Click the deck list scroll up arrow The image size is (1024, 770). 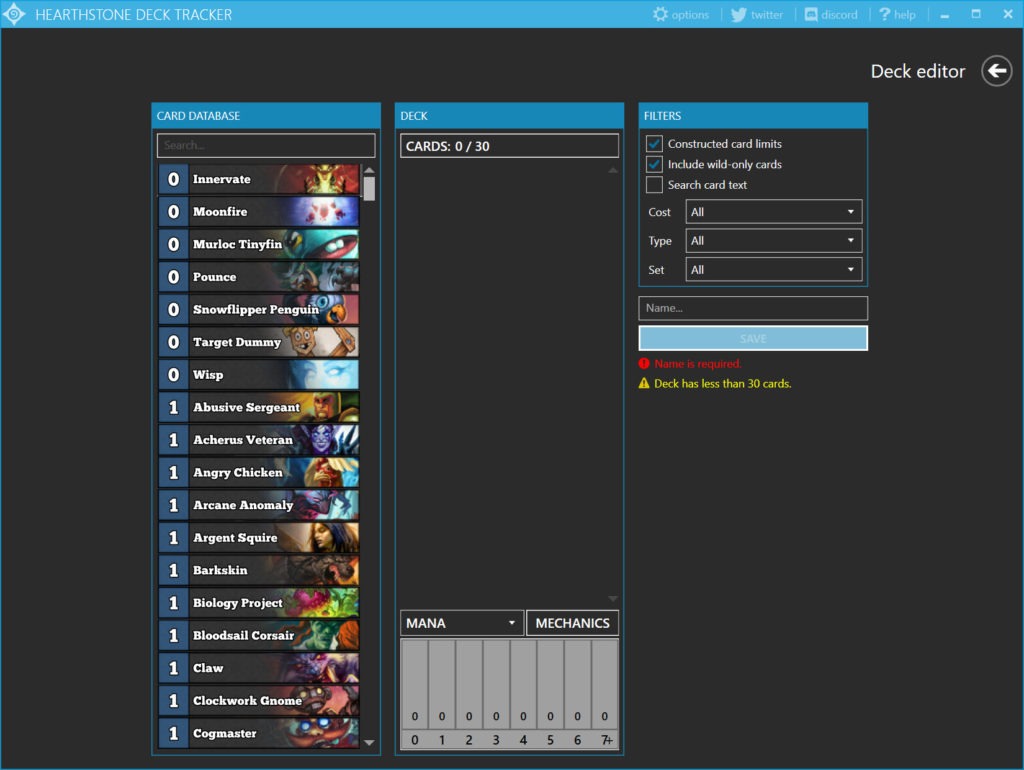pos(613,170)
